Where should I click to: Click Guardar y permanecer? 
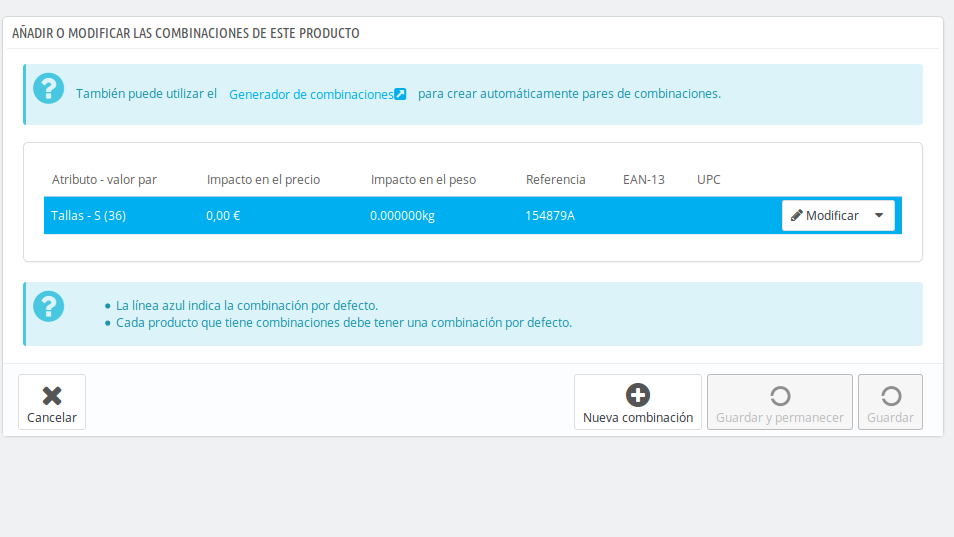tap(779, 402)
